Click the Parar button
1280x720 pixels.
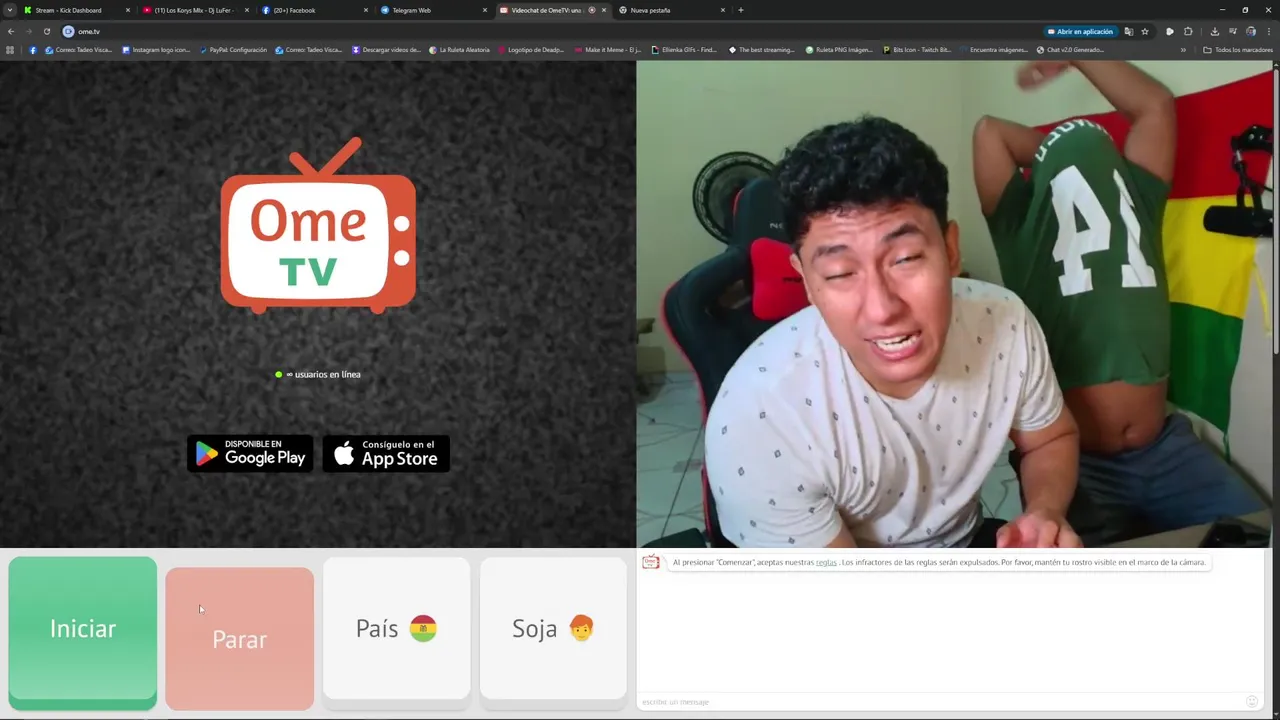coord(239,639)
